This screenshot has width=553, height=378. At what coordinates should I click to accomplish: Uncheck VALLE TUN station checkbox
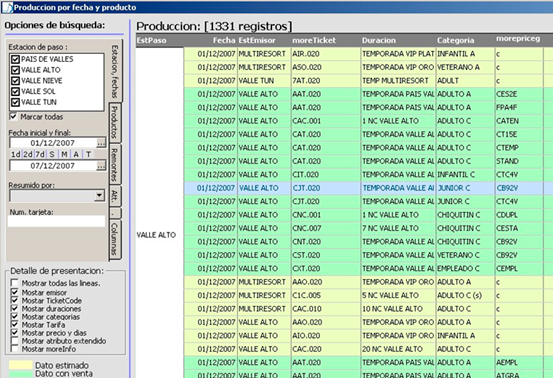point(15,102)
